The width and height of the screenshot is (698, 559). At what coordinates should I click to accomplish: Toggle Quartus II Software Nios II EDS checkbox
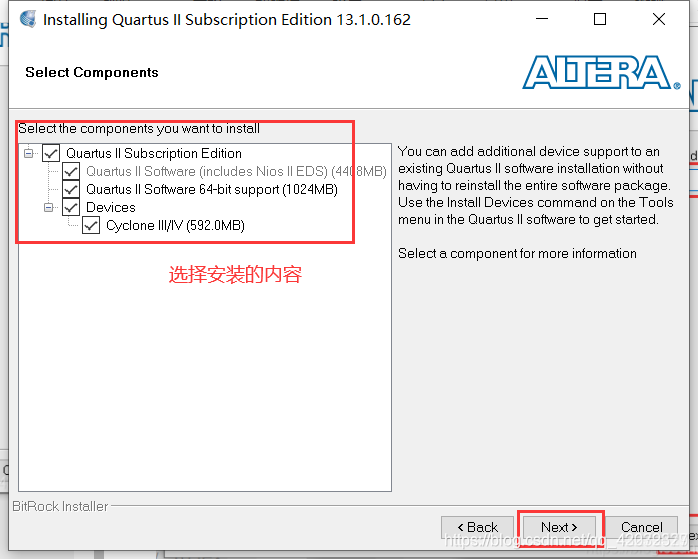click(71, 171)
